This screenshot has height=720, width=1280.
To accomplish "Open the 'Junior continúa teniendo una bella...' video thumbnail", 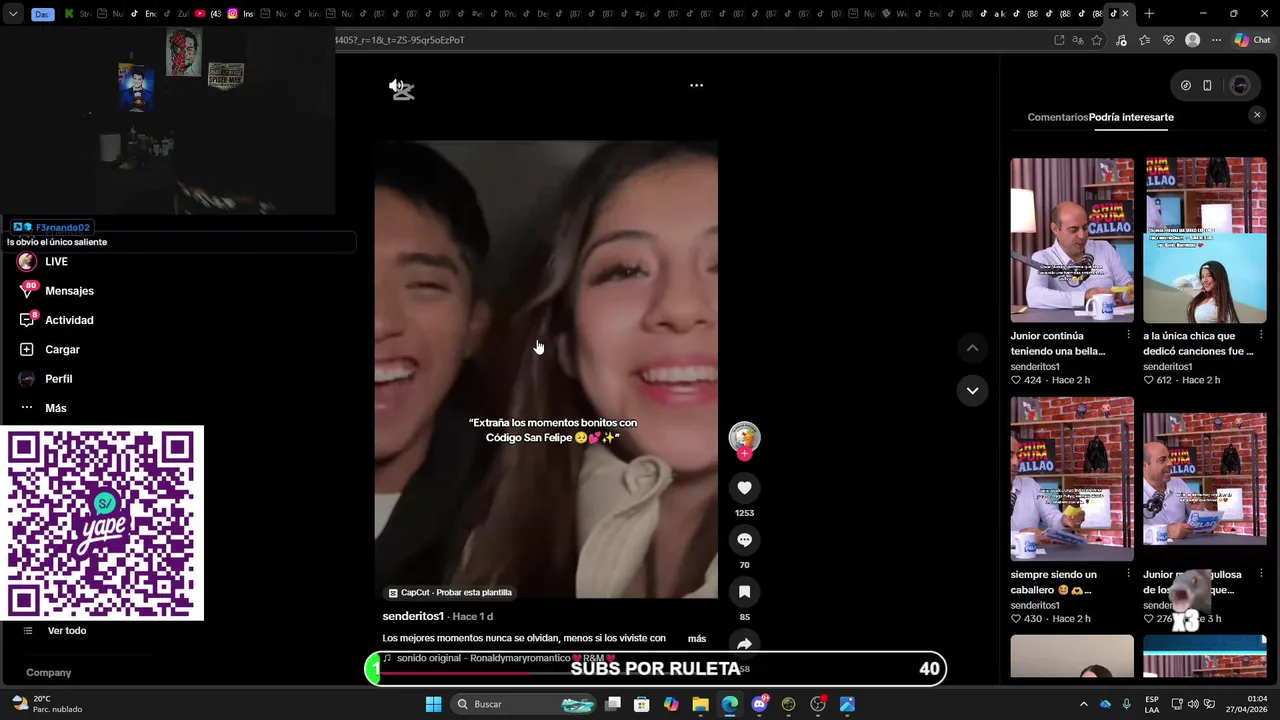I will (x=1072, y=240).
